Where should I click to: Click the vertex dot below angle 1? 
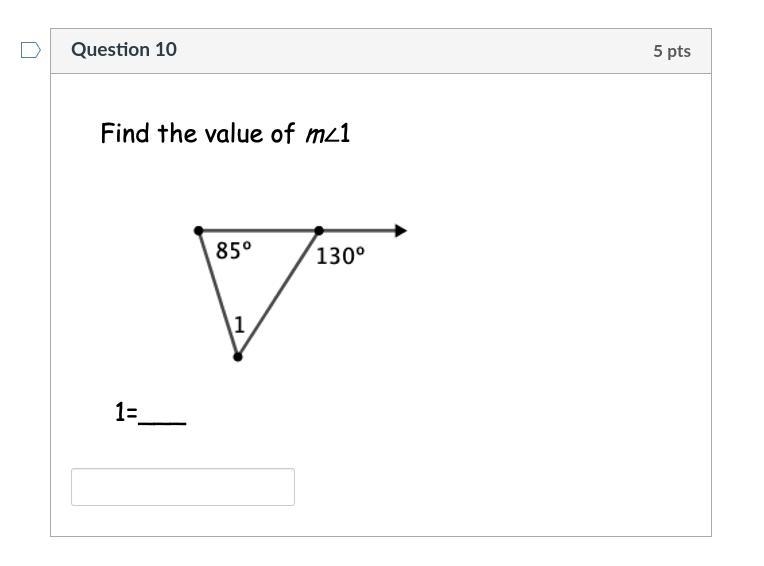point(238,357)
